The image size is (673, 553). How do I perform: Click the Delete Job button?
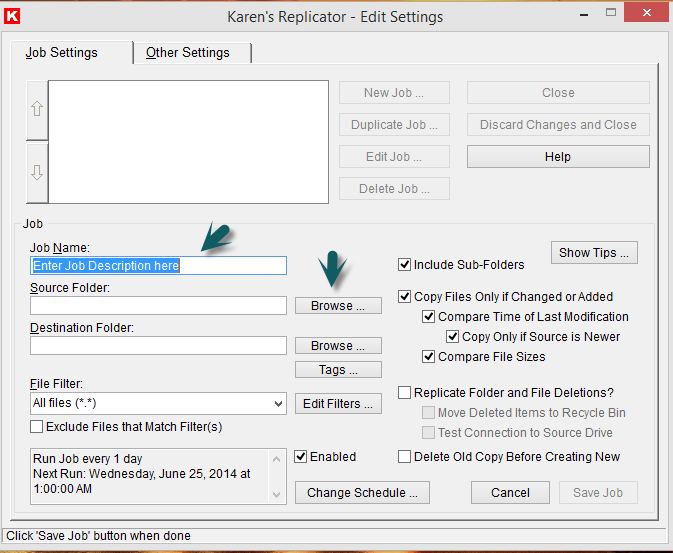[x=394, y=188]
